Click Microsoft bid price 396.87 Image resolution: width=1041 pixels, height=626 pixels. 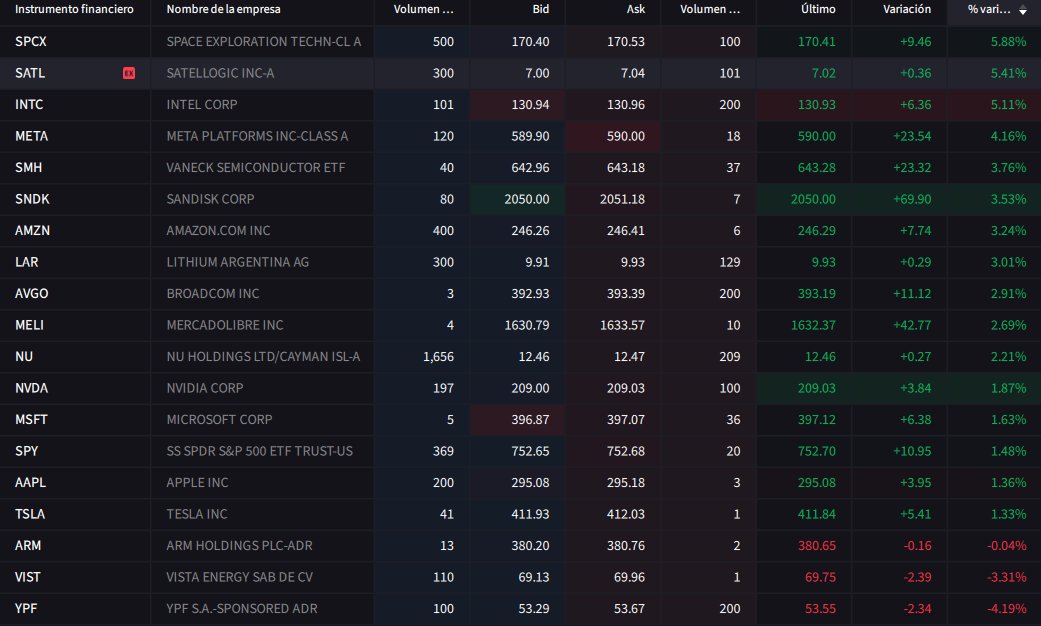coord(530,420)
